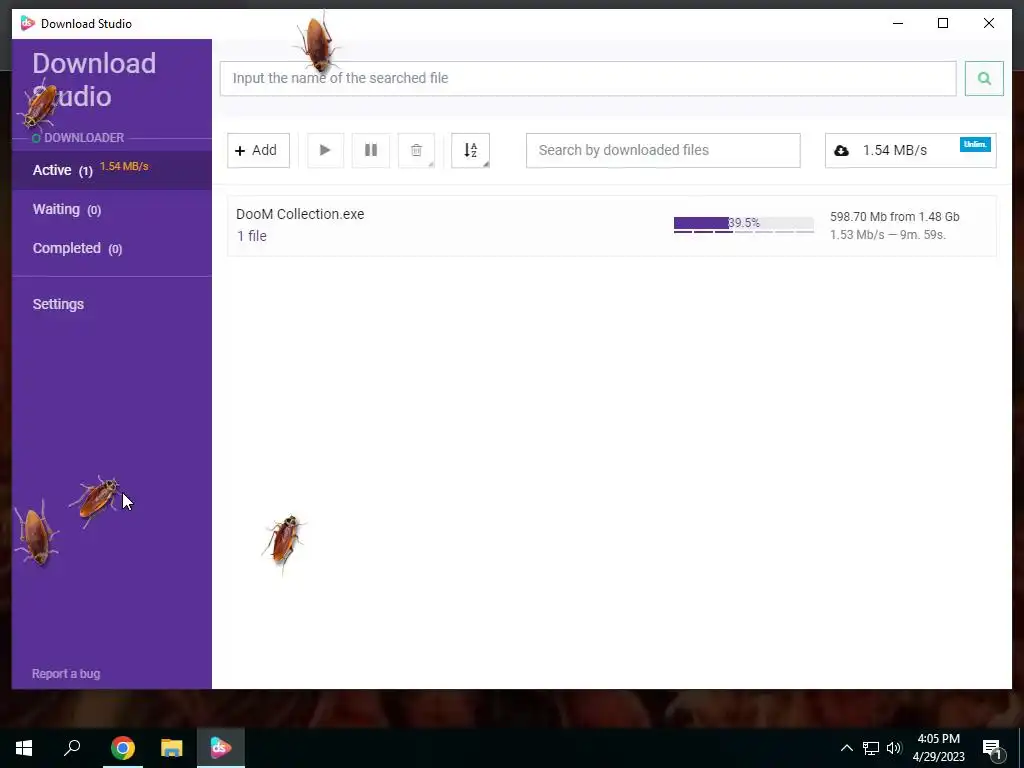1024x768 pixels.
Task: Focus the 'Input the name of the searched file' field
Action: pos(588,78)
